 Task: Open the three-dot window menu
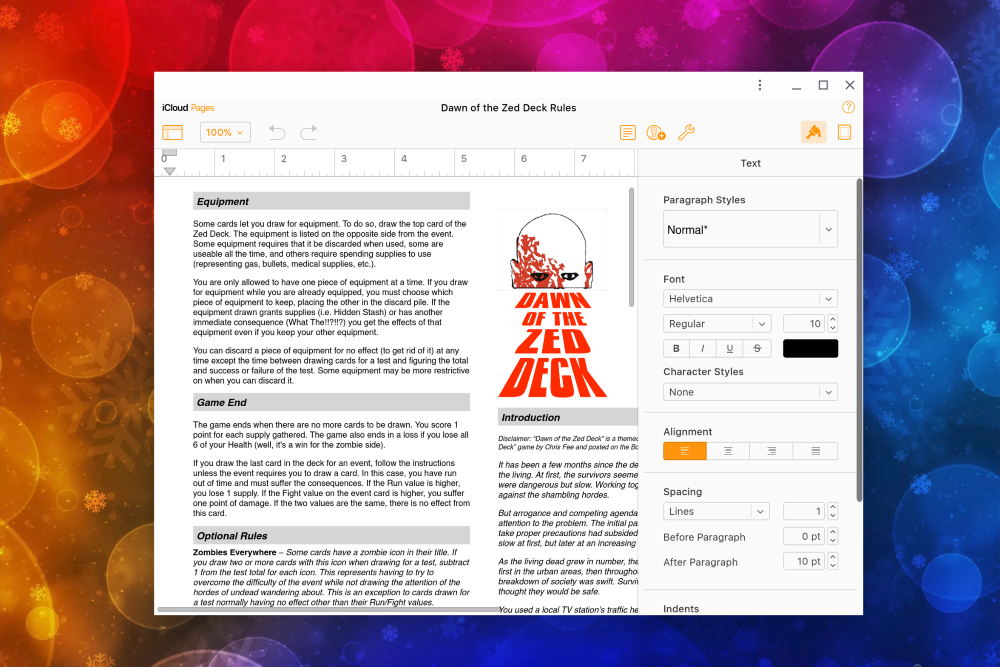759,85
